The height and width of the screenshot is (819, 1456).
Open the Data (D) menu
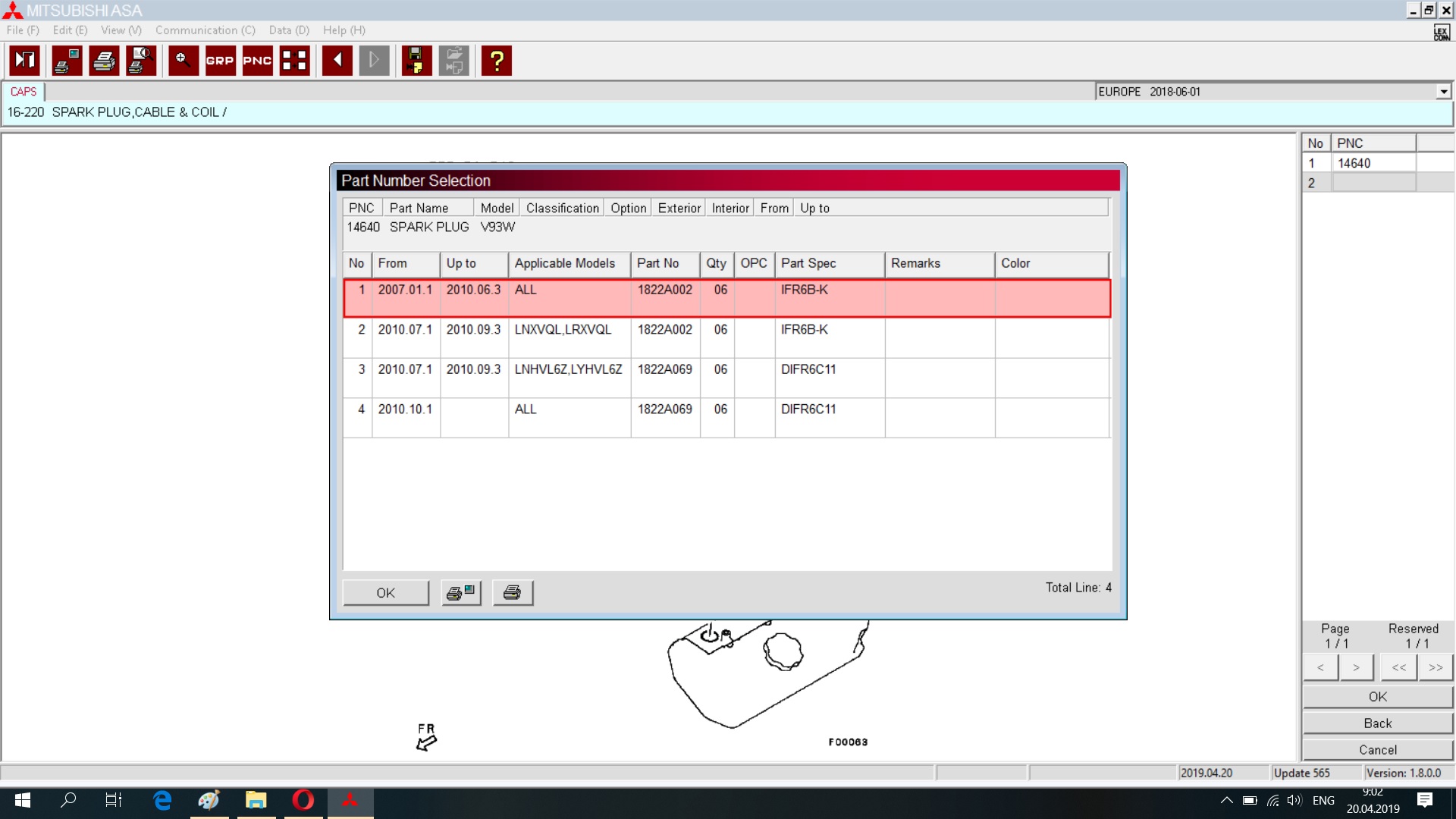click(289, 30)
